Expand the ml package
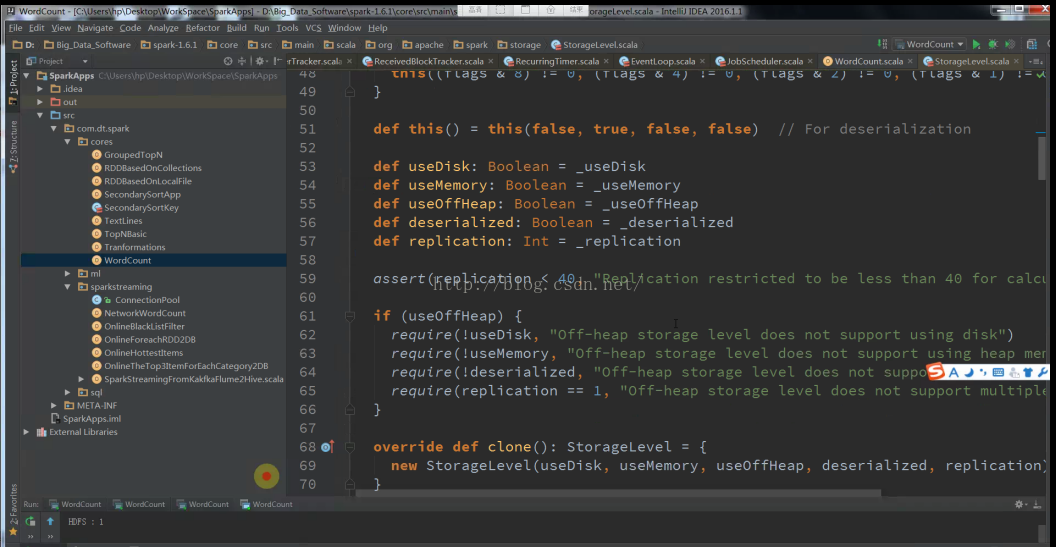This screenshot has width=1056, height=547. click(x=67, y=274)
